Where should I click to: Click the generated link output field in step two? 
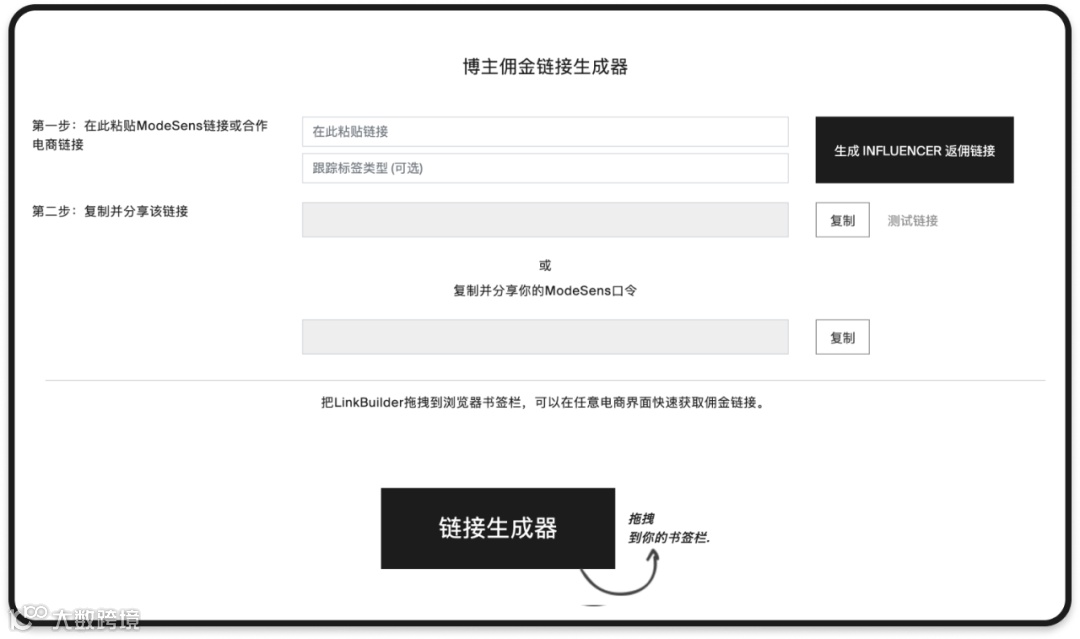pyautogui.click(x=545, y=220)
